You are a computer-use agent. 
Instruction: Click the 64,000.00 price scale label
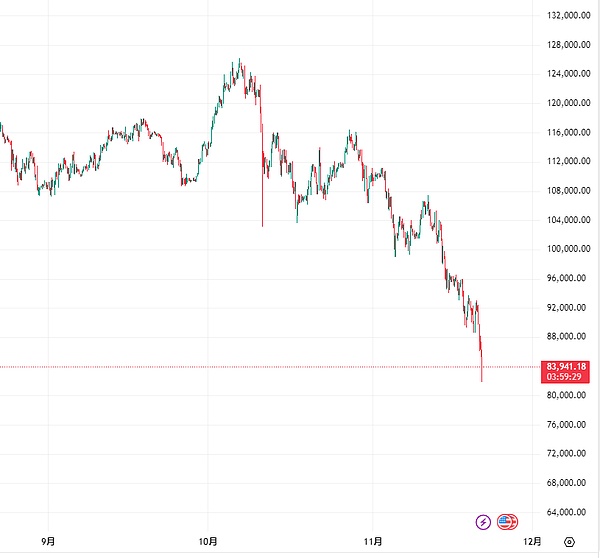567,512
